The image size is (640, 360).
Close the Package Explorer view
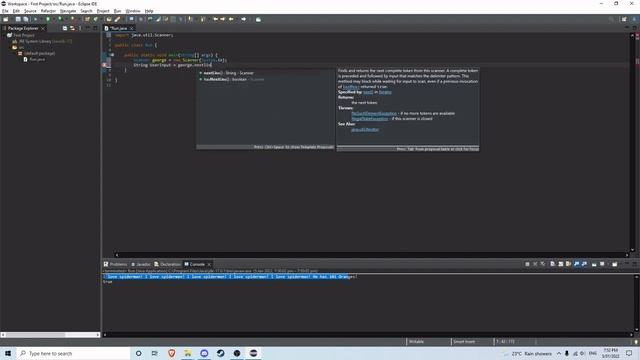coord(43,29)
